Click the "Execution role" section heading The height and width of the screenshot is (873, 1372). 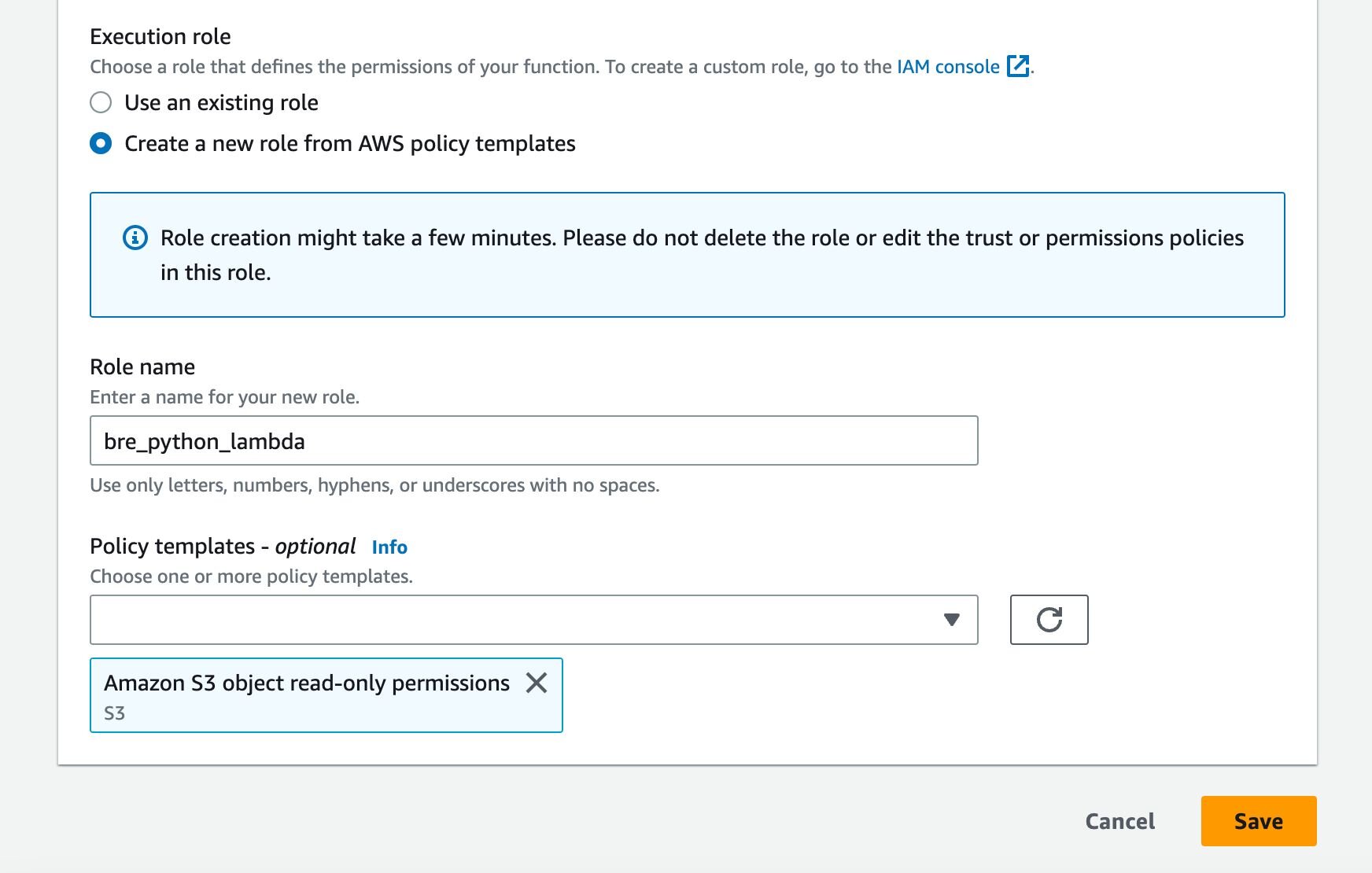160,37
